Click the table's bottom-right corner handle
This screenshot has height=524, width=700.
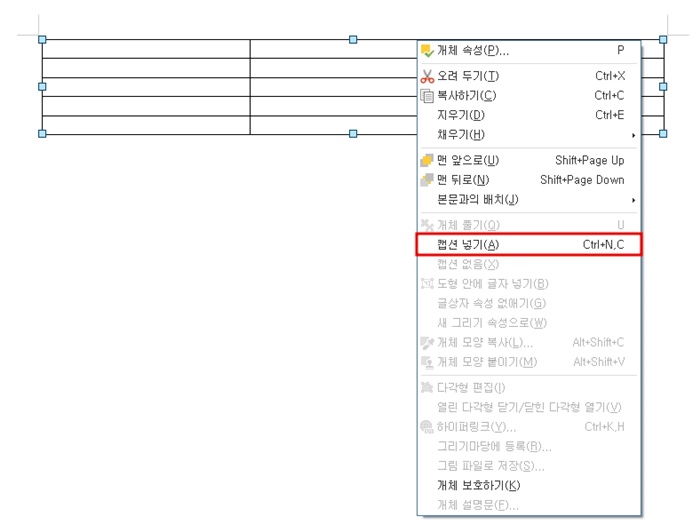coord(663,133)
